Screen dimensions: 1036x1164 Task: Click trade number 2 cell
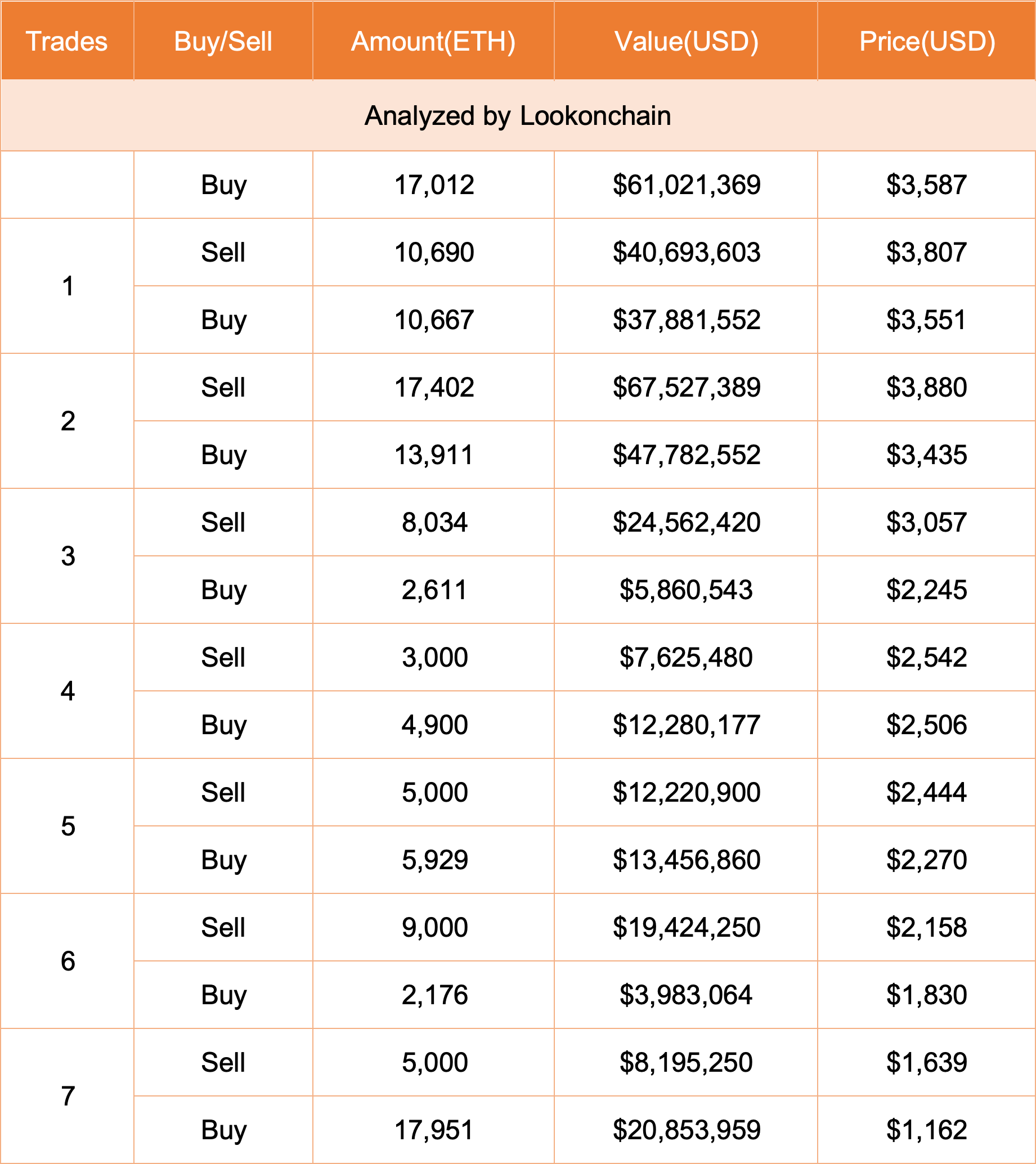[68, 421]
